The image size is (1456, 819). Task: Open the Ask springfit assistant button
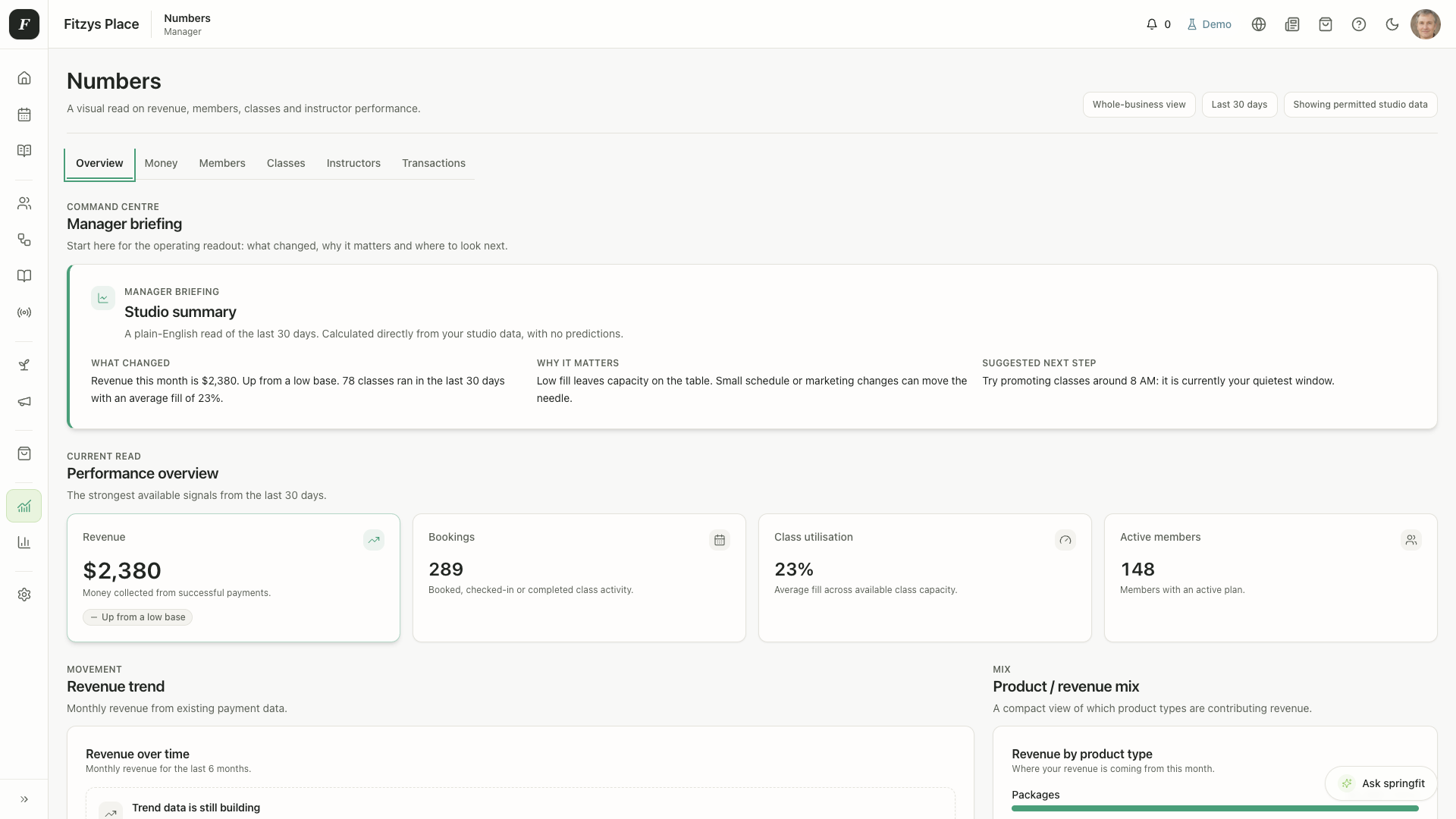point(1381,783)
